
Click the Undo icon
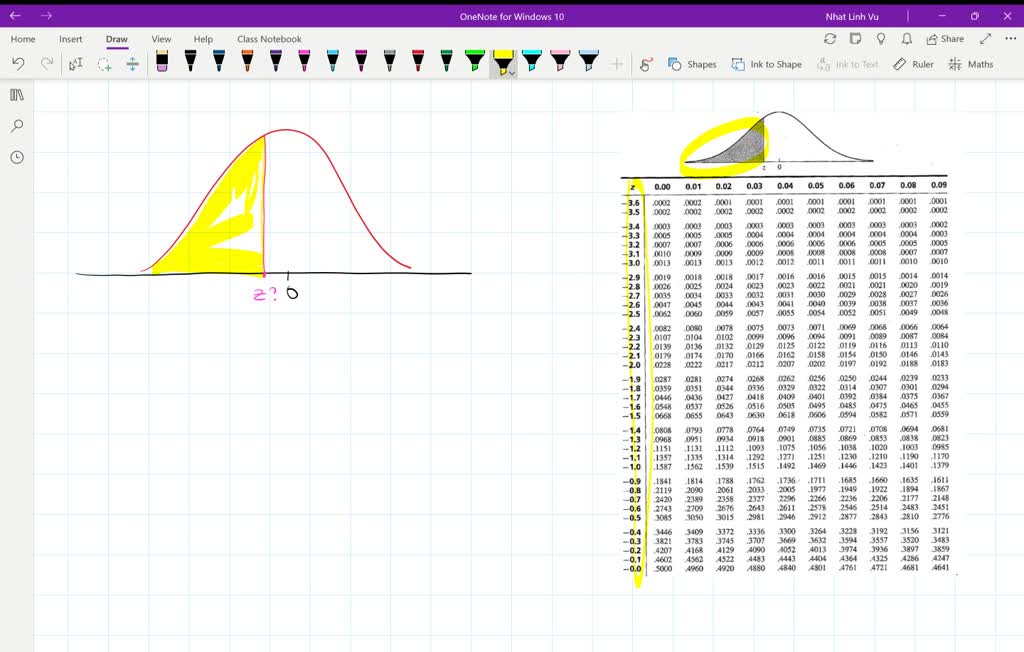tap(18, 63)
